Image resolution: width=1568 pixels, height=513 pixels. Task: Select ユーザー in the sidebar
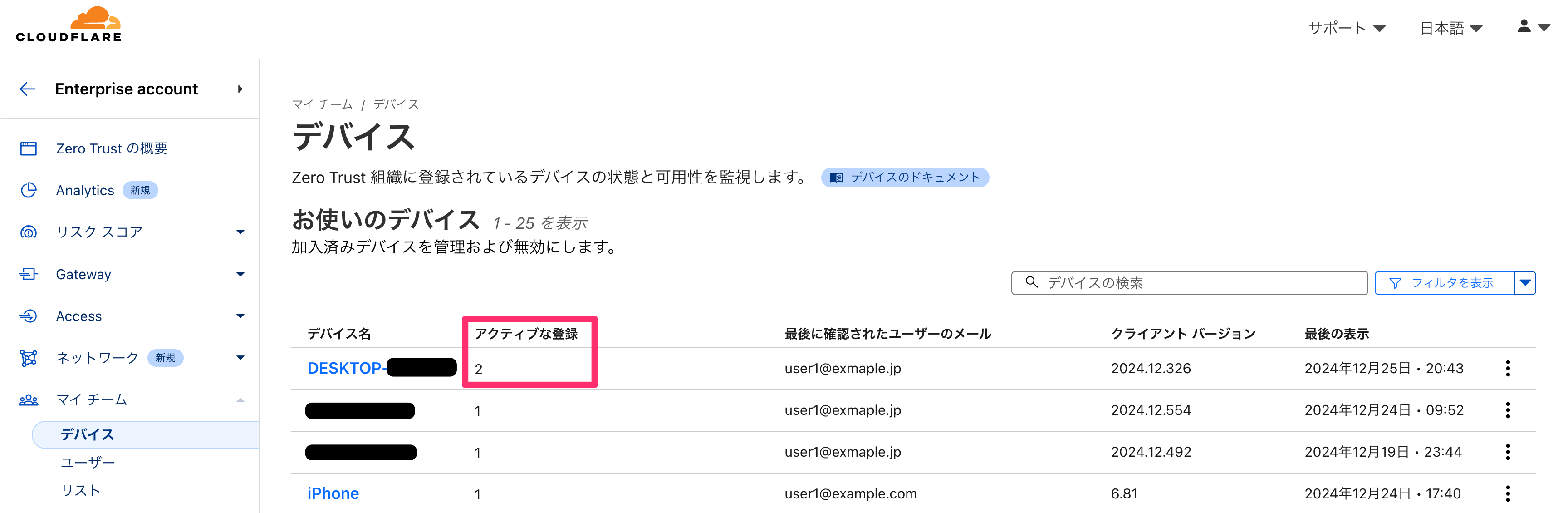(88, 463)
